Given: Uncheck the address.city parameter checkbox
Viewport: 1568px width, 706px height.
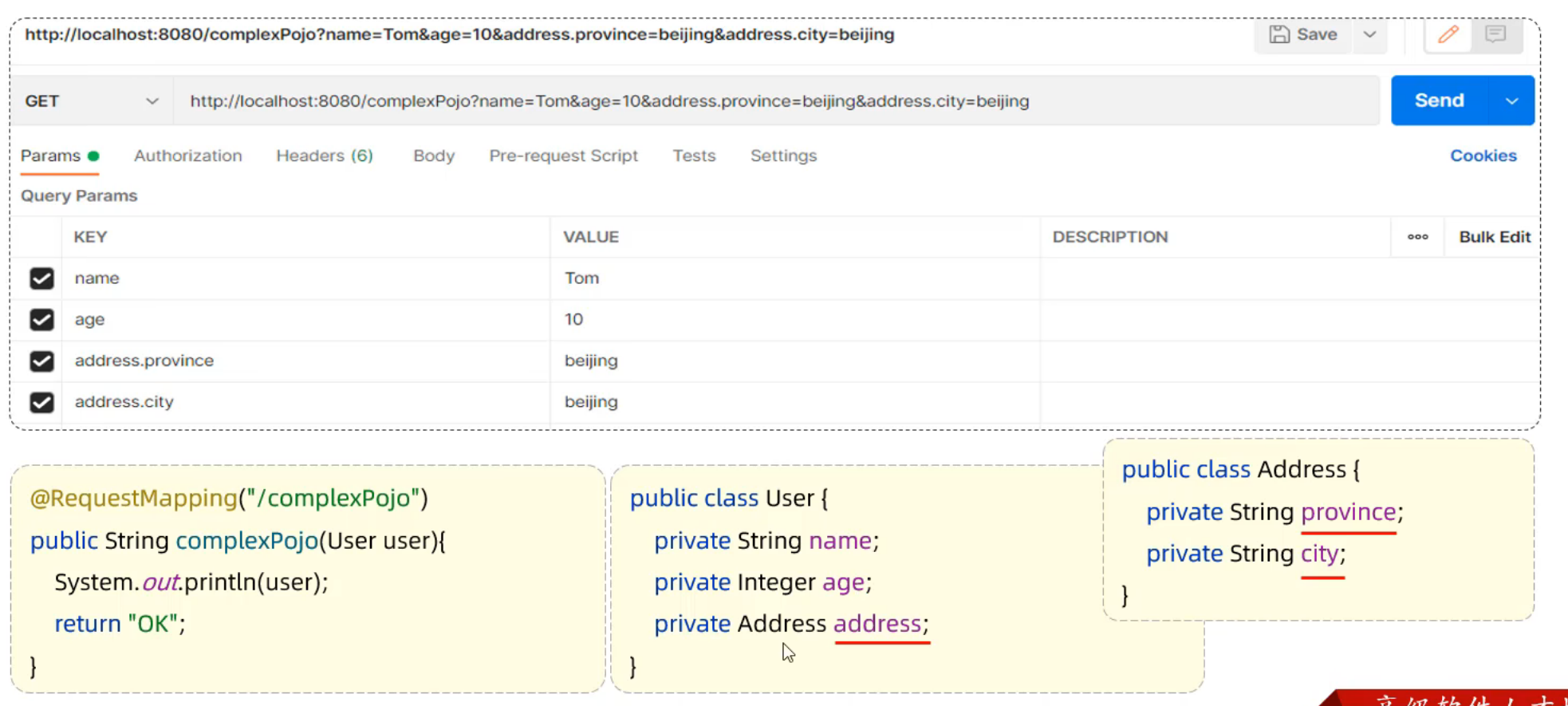Looking at the screenshot, I should tap(41, 402).
